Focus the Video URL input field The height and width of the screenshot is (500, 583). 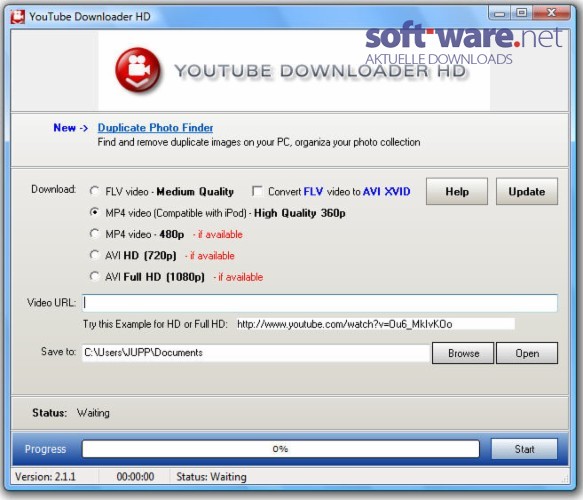320,303
